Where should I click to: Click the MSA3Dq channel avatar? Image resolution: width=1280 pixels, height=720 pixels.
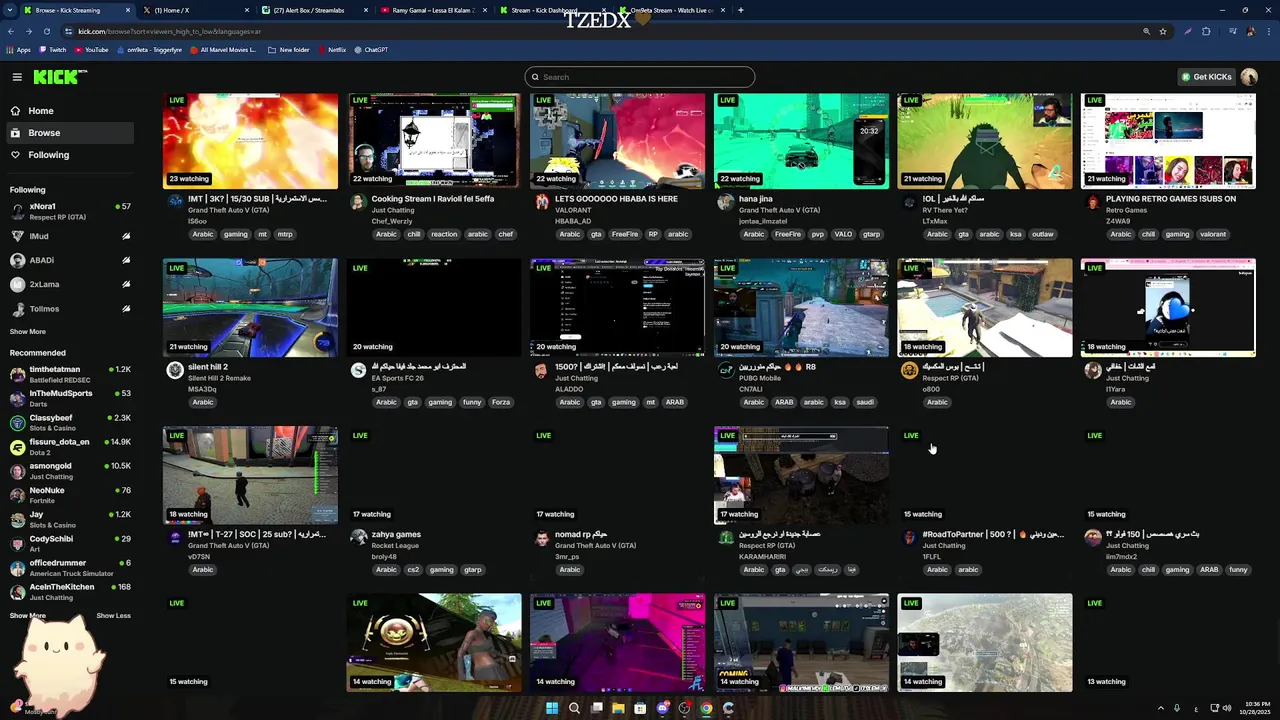point(175,370)
